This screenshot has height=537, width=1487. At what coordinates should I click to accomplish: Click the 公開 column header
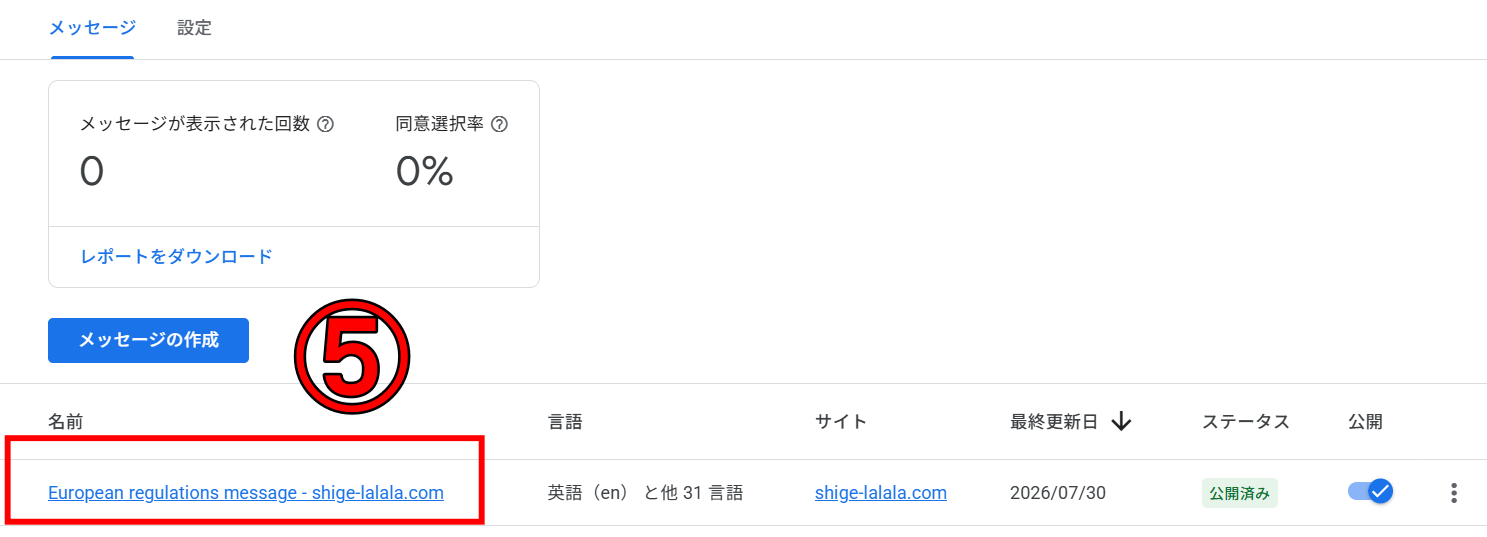[1365, 422]
